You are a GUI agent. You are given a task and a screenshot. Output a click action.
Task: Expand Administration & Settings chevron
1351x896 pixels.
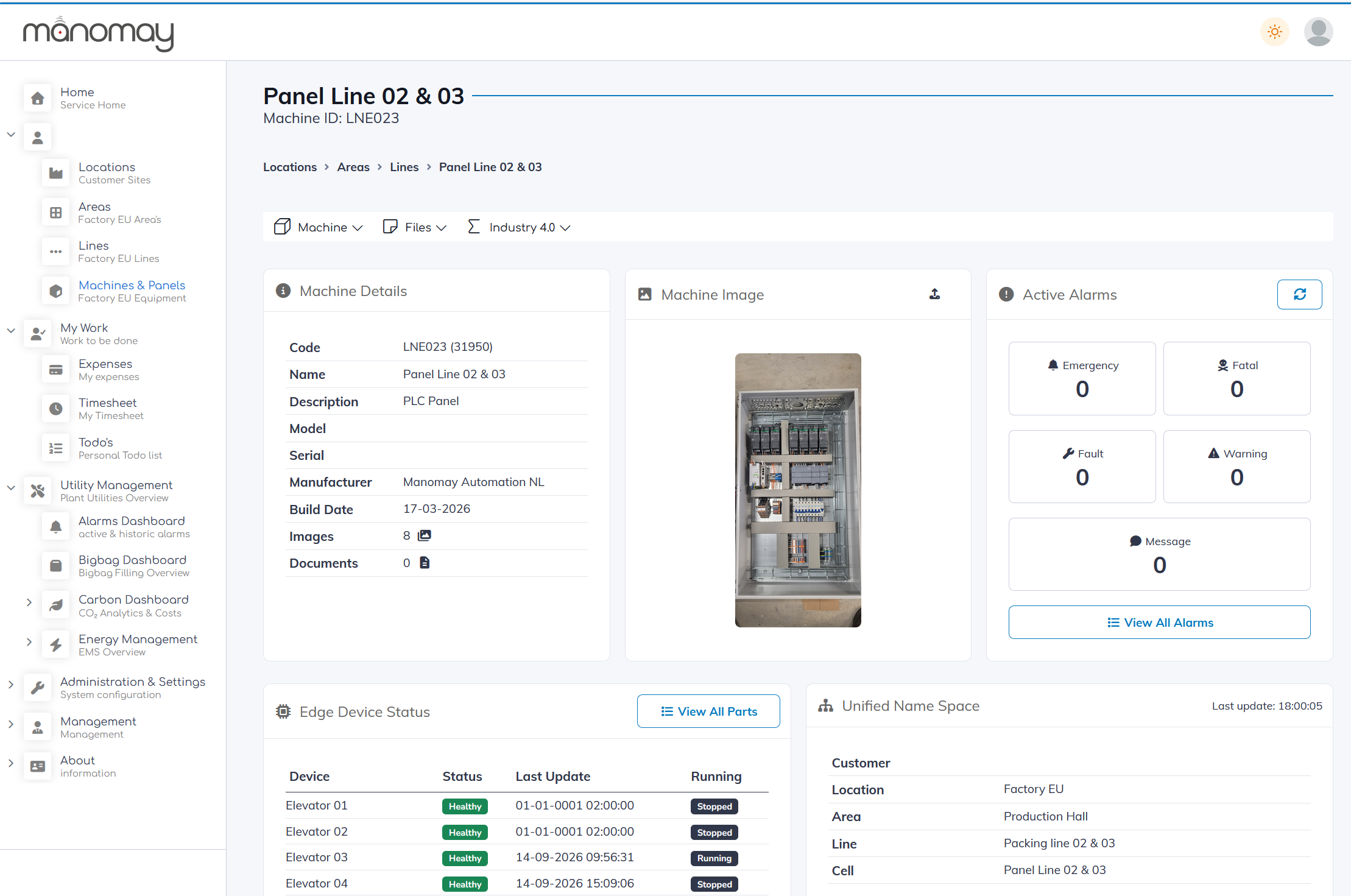(x=11, y=685)
